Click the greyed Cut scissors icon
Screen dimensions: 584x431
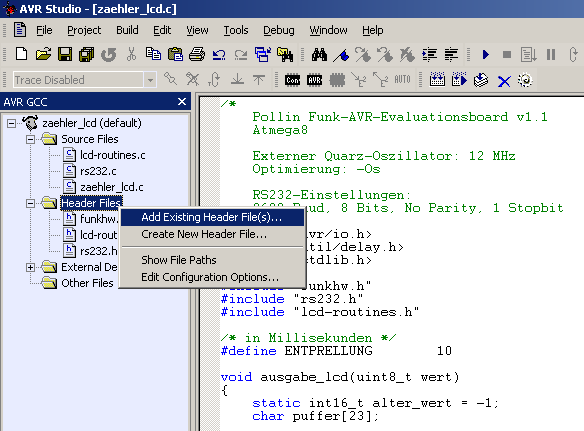(x=131, y=54)
